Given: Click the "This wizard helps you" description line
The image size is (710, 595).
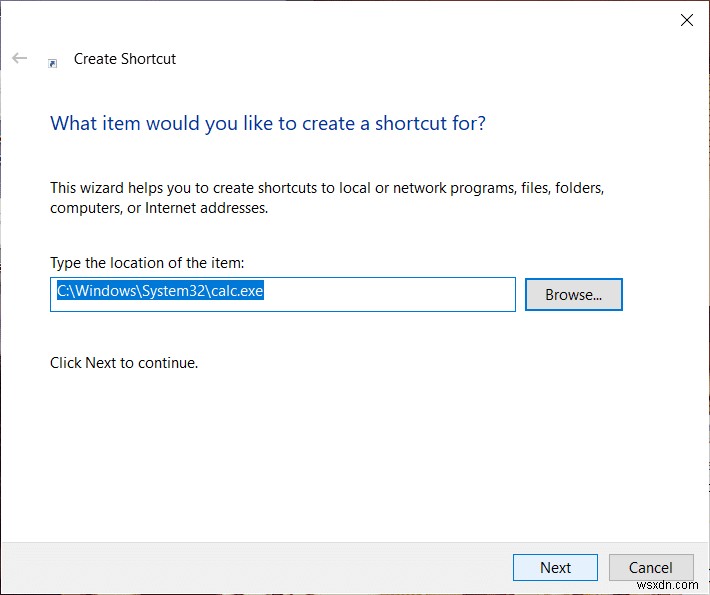Looking at the screenshot, I should pos(327,187).
